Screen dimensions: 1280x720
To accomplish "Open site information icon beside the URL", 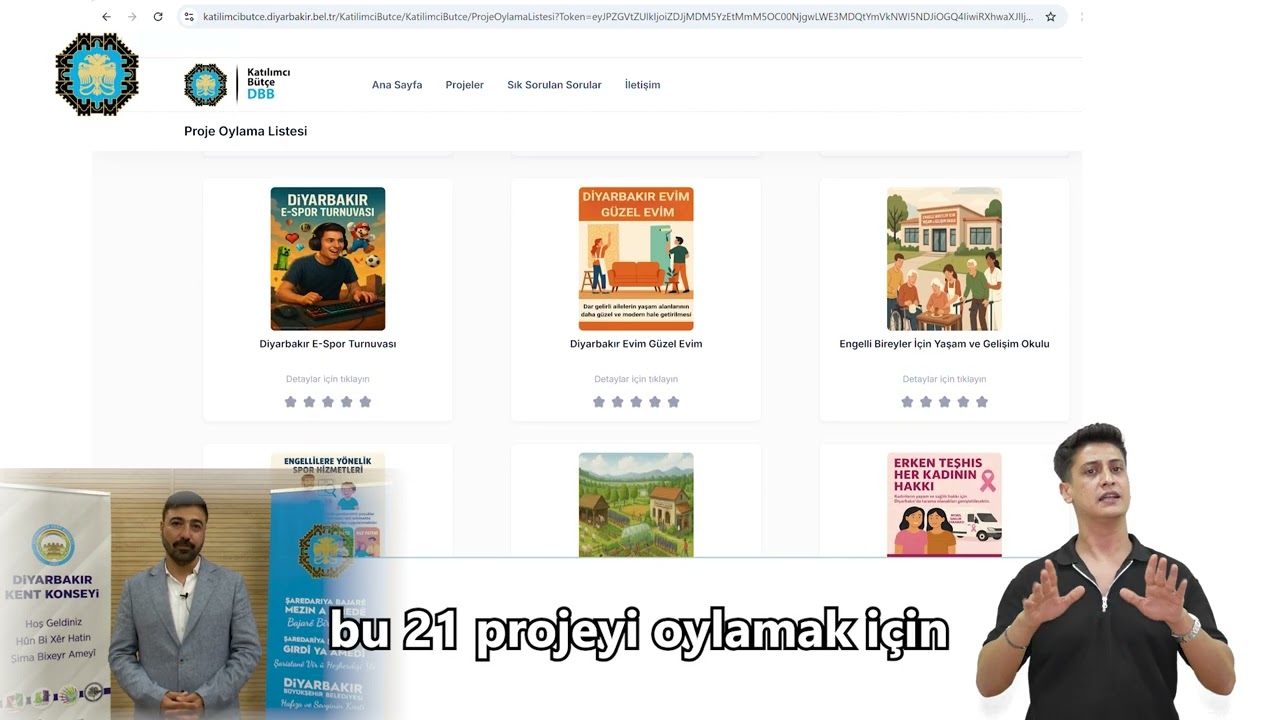I will [188, 16].
